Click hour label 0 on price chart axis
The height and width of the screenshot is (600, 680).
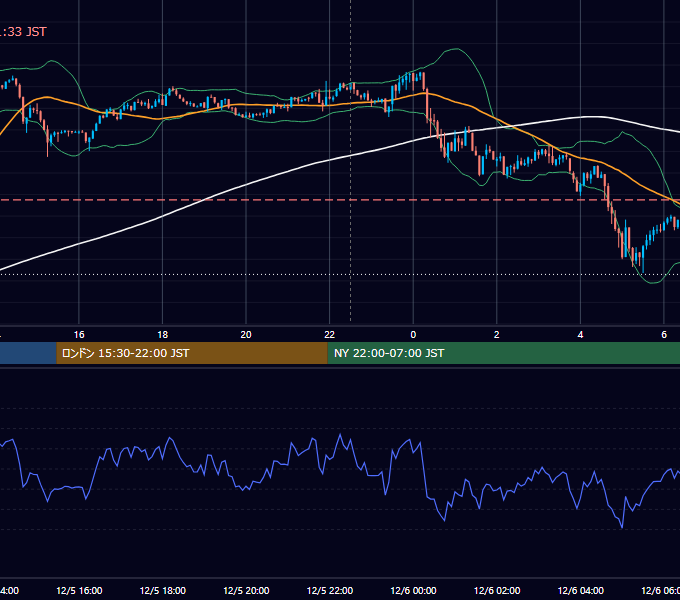click(413, 335)
